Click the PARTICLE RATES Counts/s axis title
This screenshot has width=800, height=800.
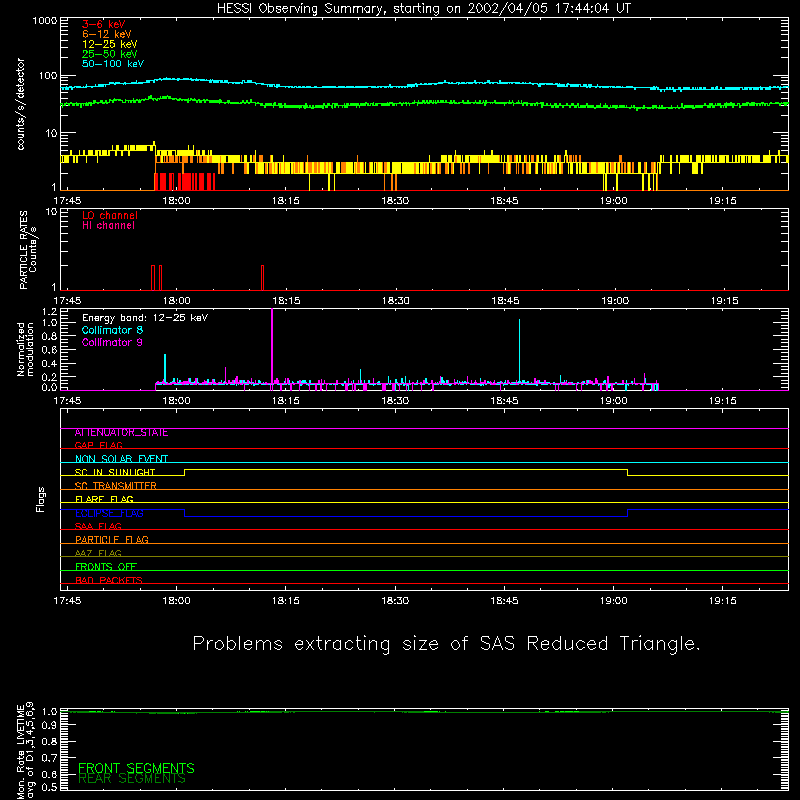click(28, 250)
